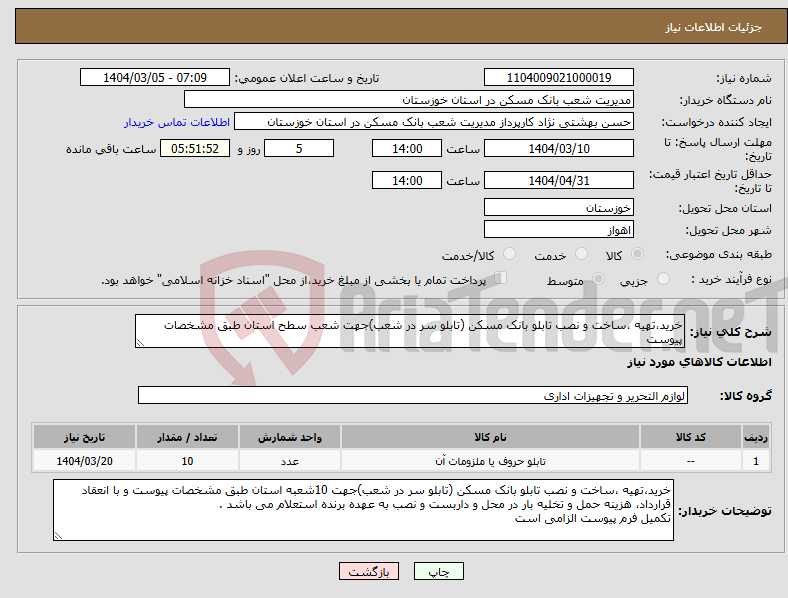Select the کالا radio button
Image resolution: width=788 pixels, height=598 pixels.
(x=637, y=254)
